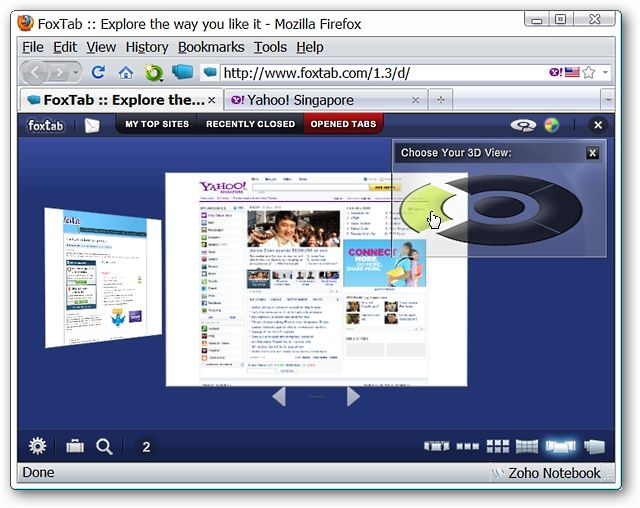Open the navigation history dropdown arrow
The width and height of the screenshot is (640, 508).
coord(76,73)
